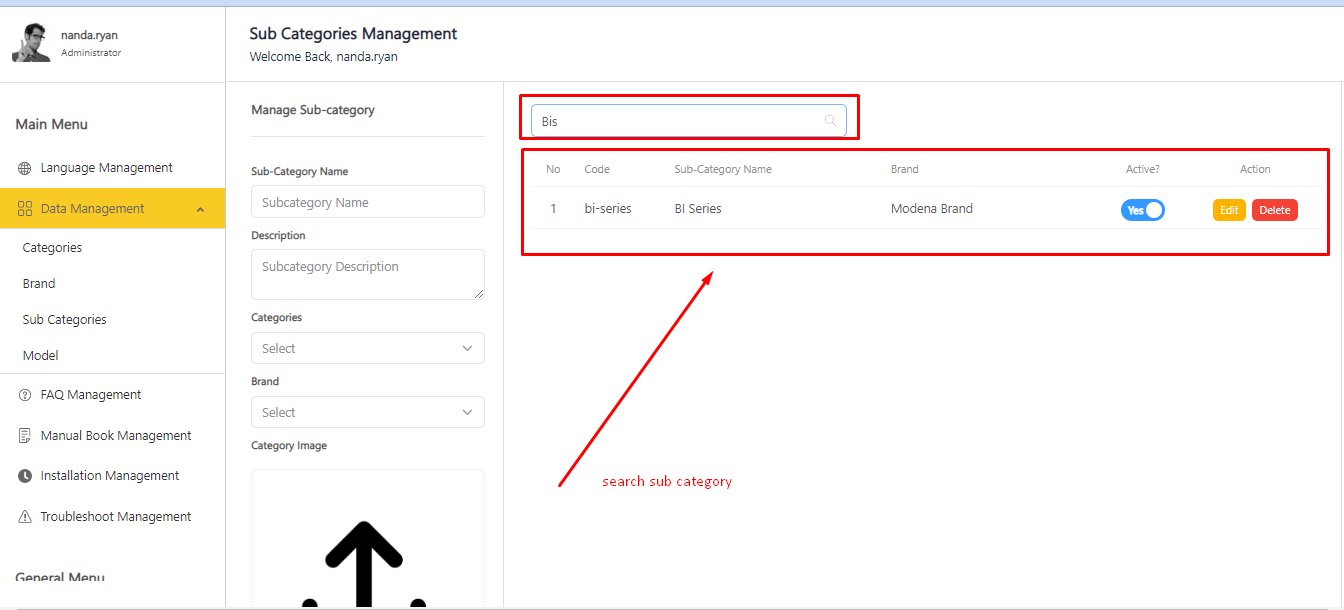Open the Categories select dropdown
The image size is (1344, 610).
pos(367,348)
